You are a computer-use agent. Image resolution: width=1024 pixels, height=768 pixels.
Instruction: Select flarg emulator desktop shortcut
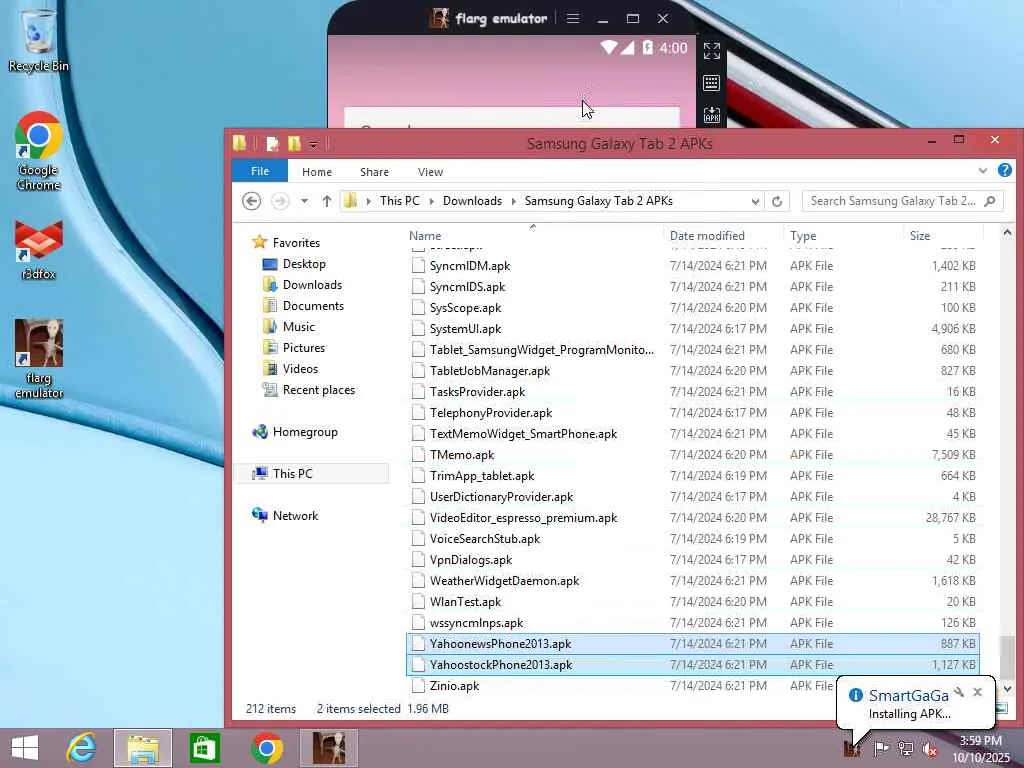pos(39,359)
